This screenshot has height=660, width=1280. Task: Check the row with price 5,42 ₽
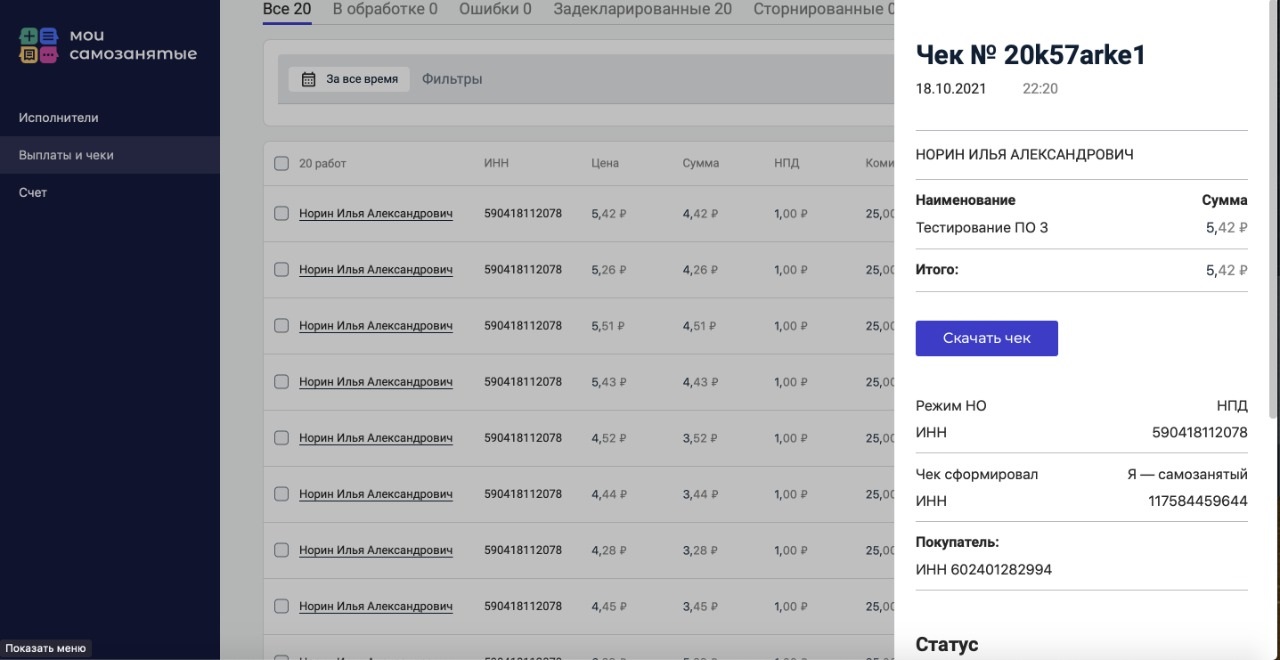coord(281,213)
